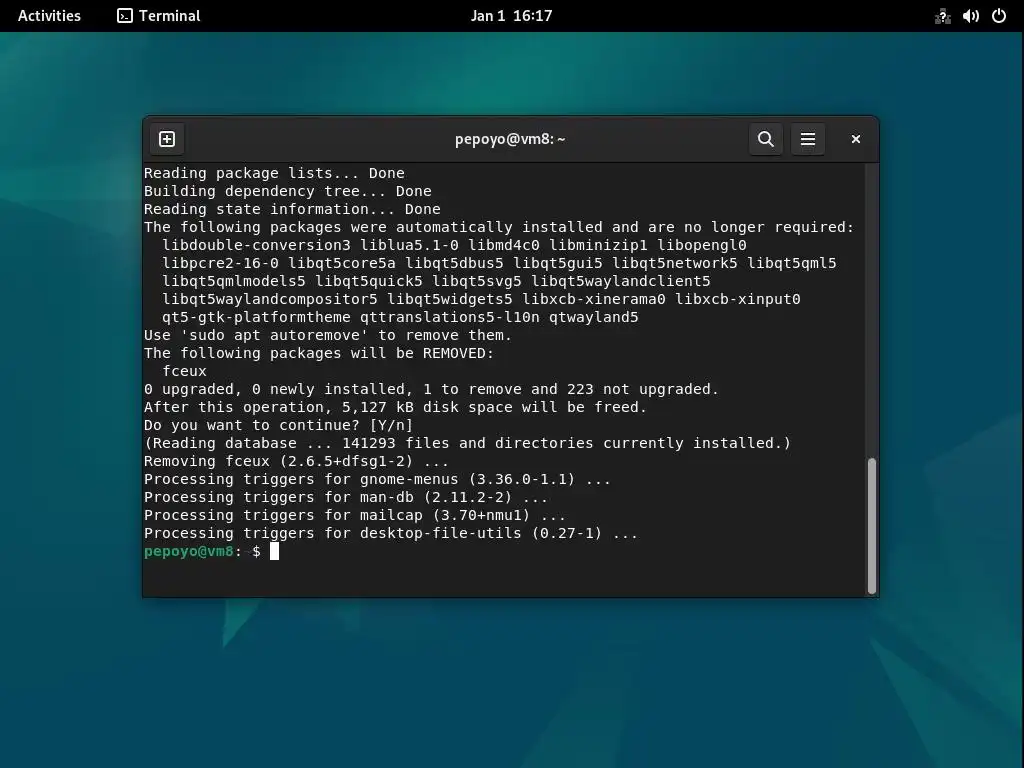Click the Activities button
This screenshot has width=1024, height=768.
coord(49,16)
